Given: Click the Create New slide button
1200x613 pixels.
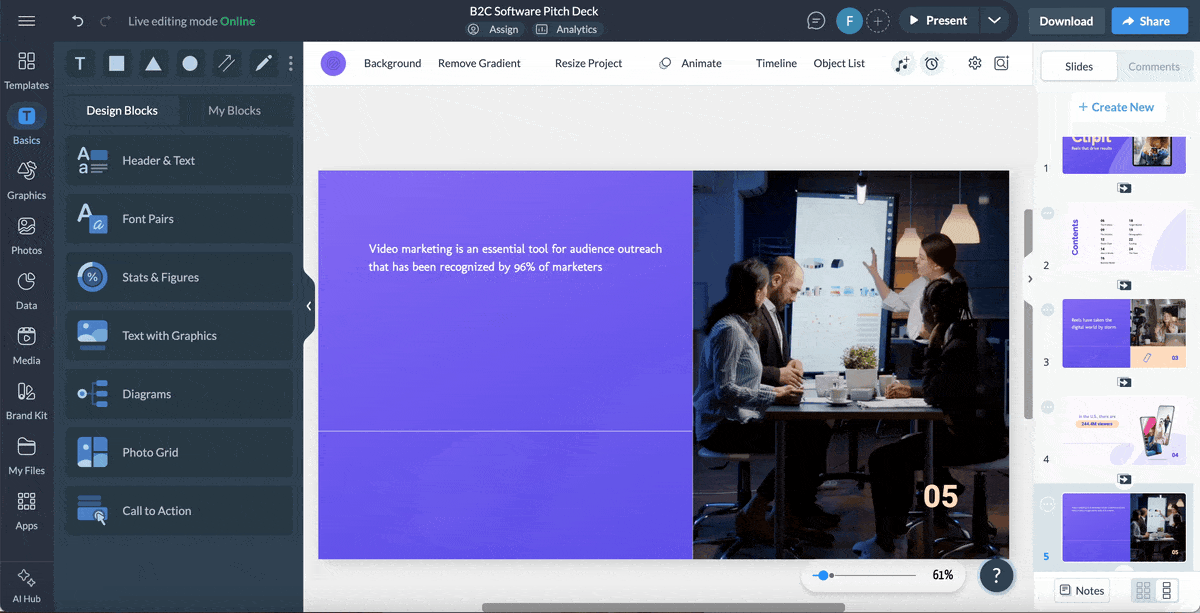Looking at the screenshot, I should pos(1117,107).
